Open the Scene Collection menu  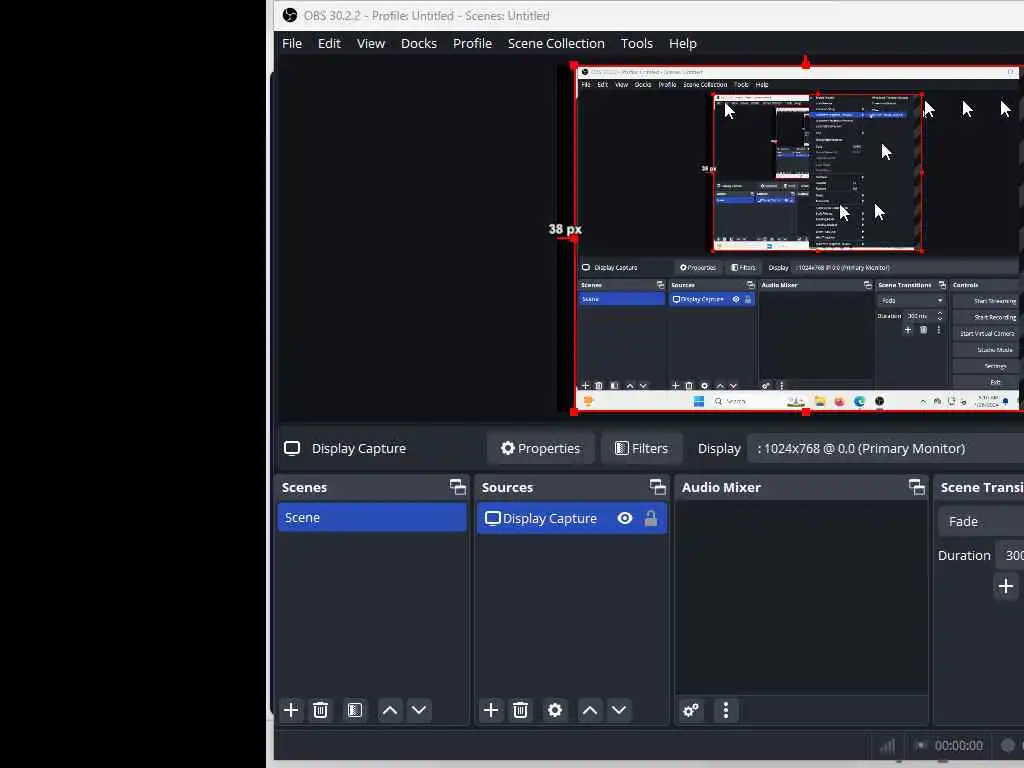[x=556, y=43]
